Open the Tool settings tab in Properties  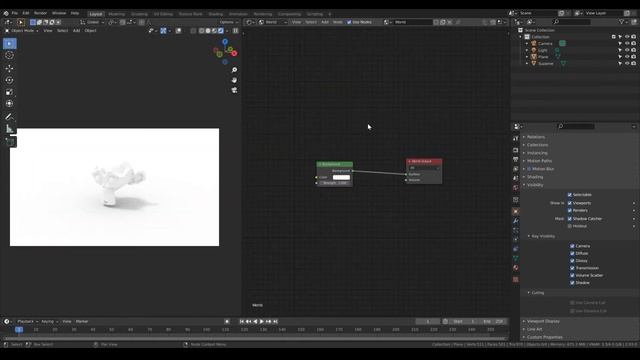point(516,139)
